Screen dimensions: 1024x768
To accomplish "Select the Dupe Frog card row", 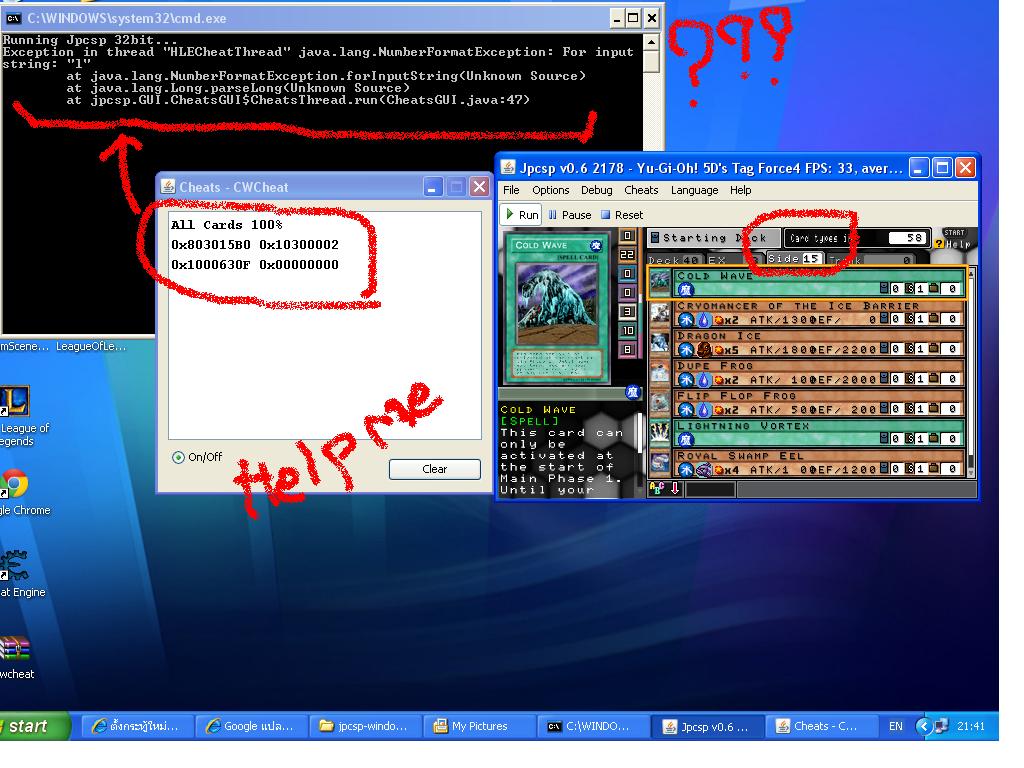I will (x=807, y=373).
